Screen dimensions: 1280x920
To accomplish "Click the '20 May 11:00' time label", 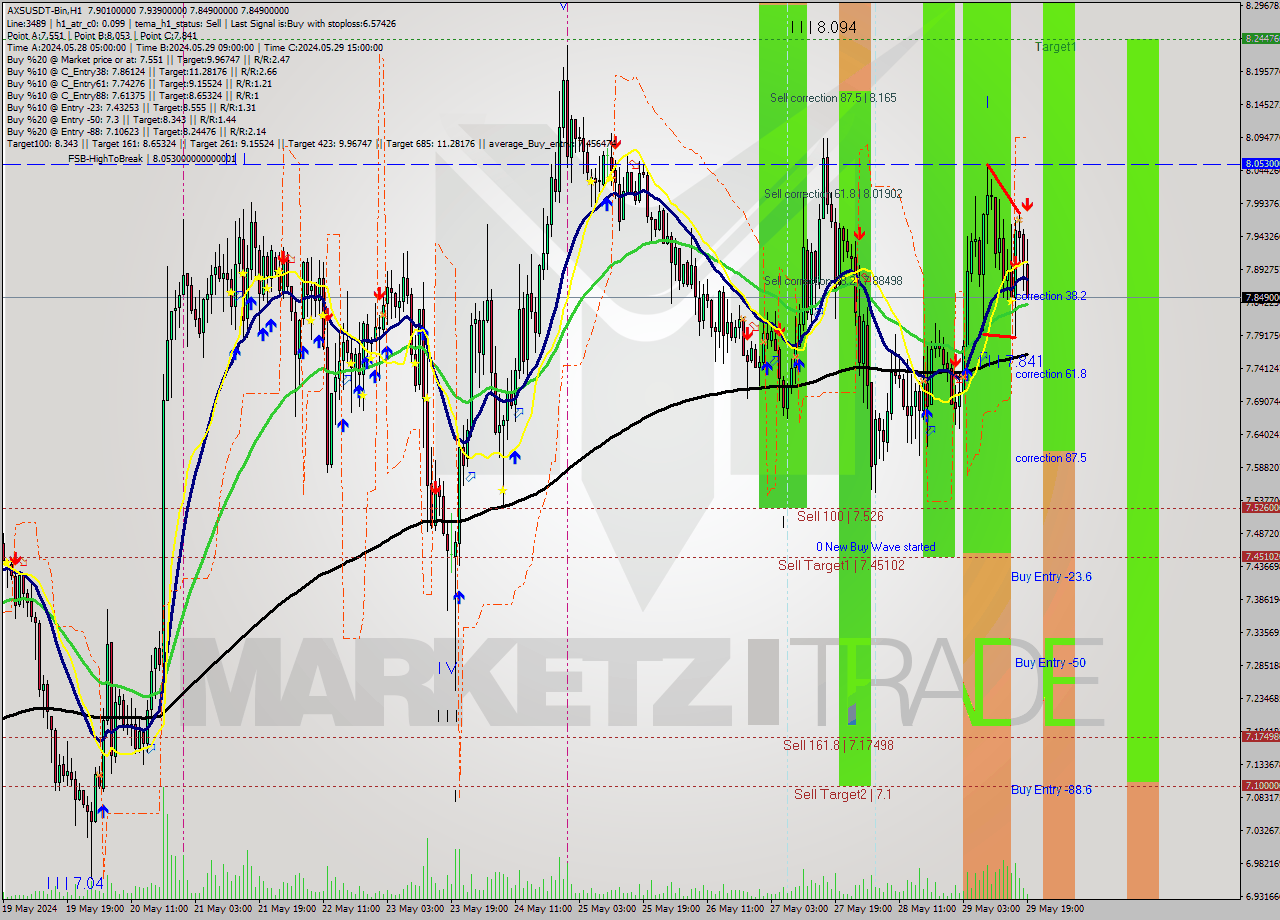I will 159,909.
